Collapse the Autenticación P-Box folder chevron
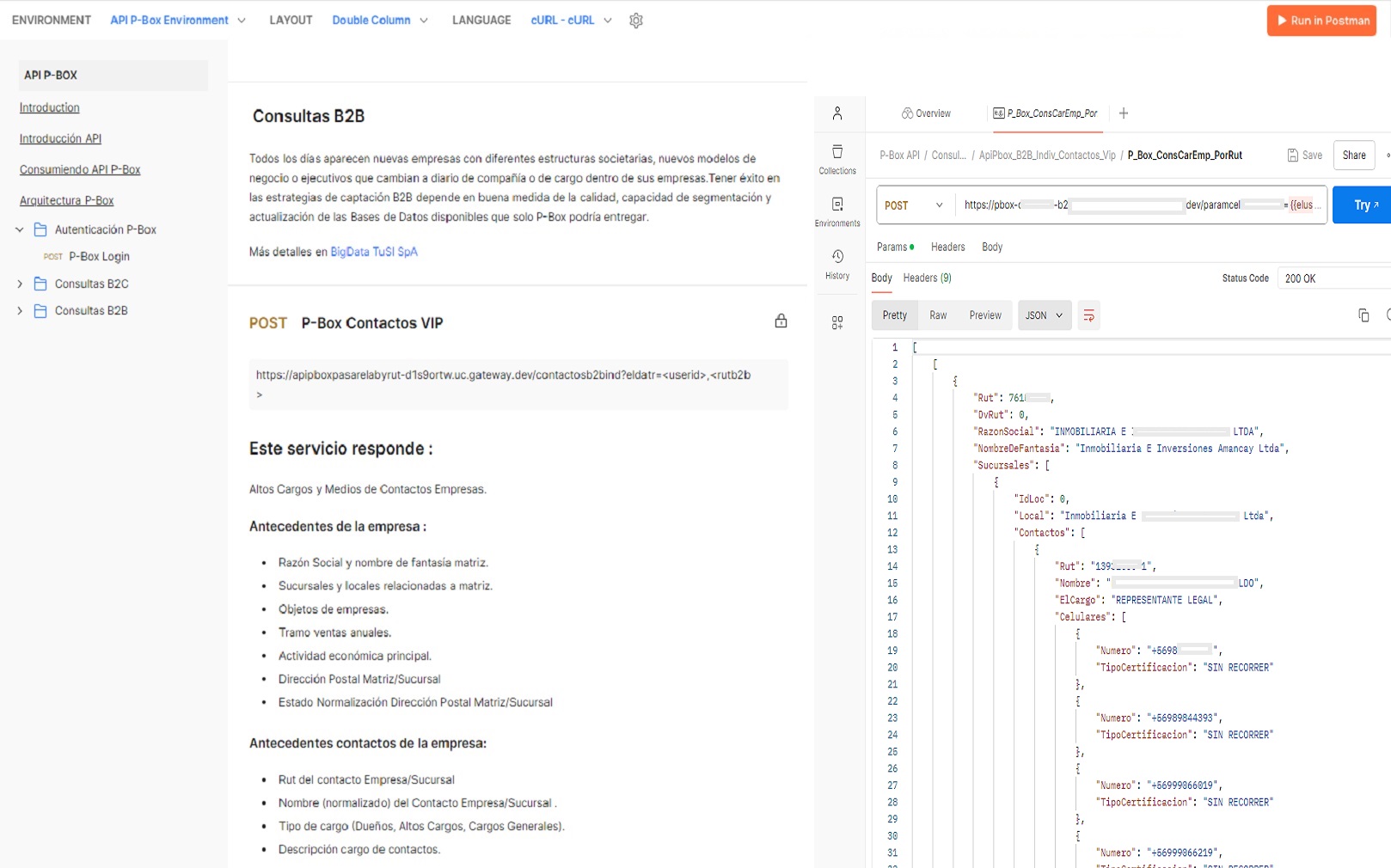1391x868 pixels. coord(20,229)
